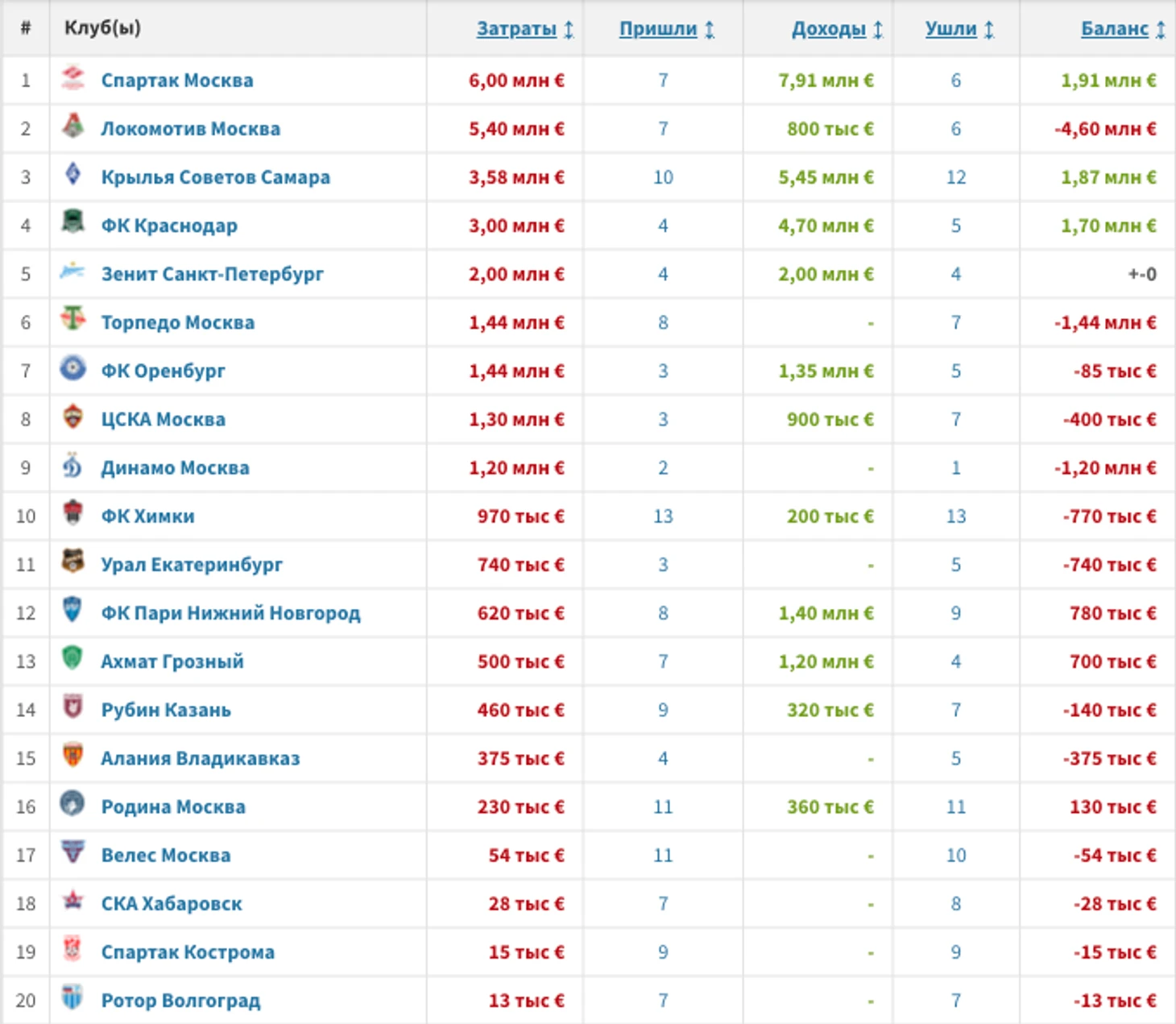Open the ФК Оренбург club link
The image size is (1176, 1024).
point(164,371)
